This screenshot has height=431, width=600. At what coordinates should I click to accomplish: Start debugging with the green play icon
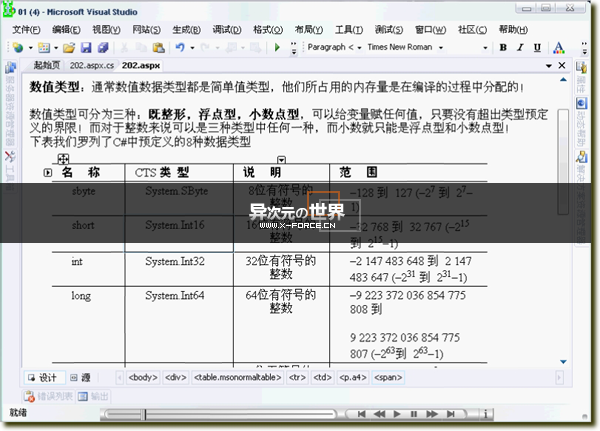277,47
